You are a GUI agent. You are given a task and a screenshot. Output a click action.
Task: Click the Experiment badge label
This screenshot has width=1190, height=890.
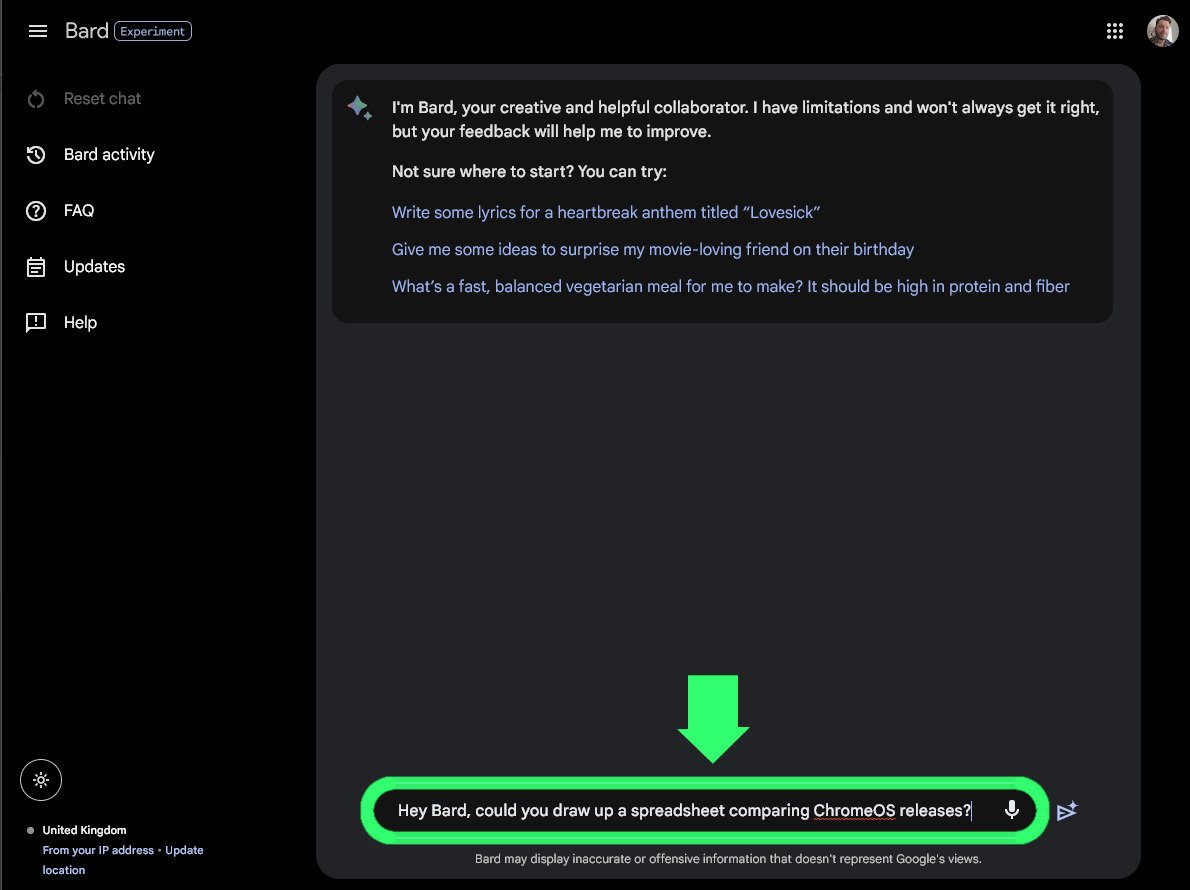pos(154,31)
